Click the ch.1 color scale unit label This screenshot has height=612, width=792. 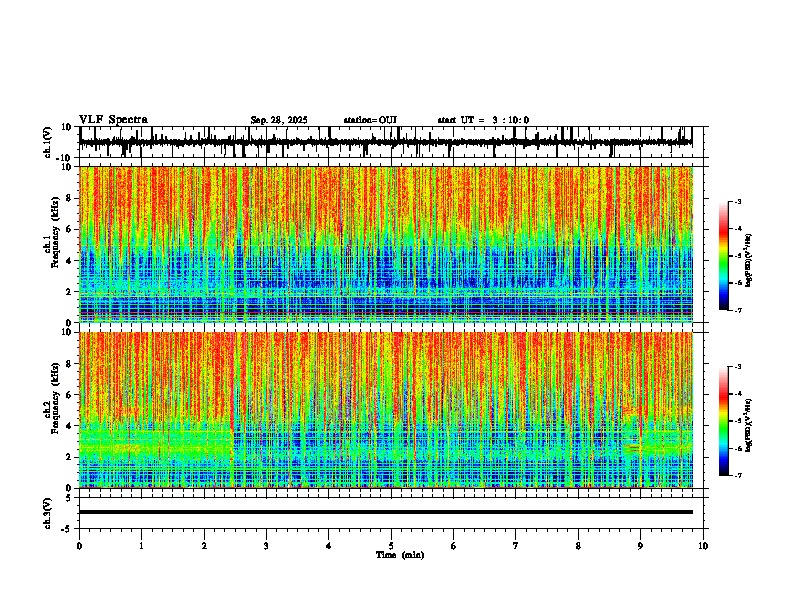749,261
